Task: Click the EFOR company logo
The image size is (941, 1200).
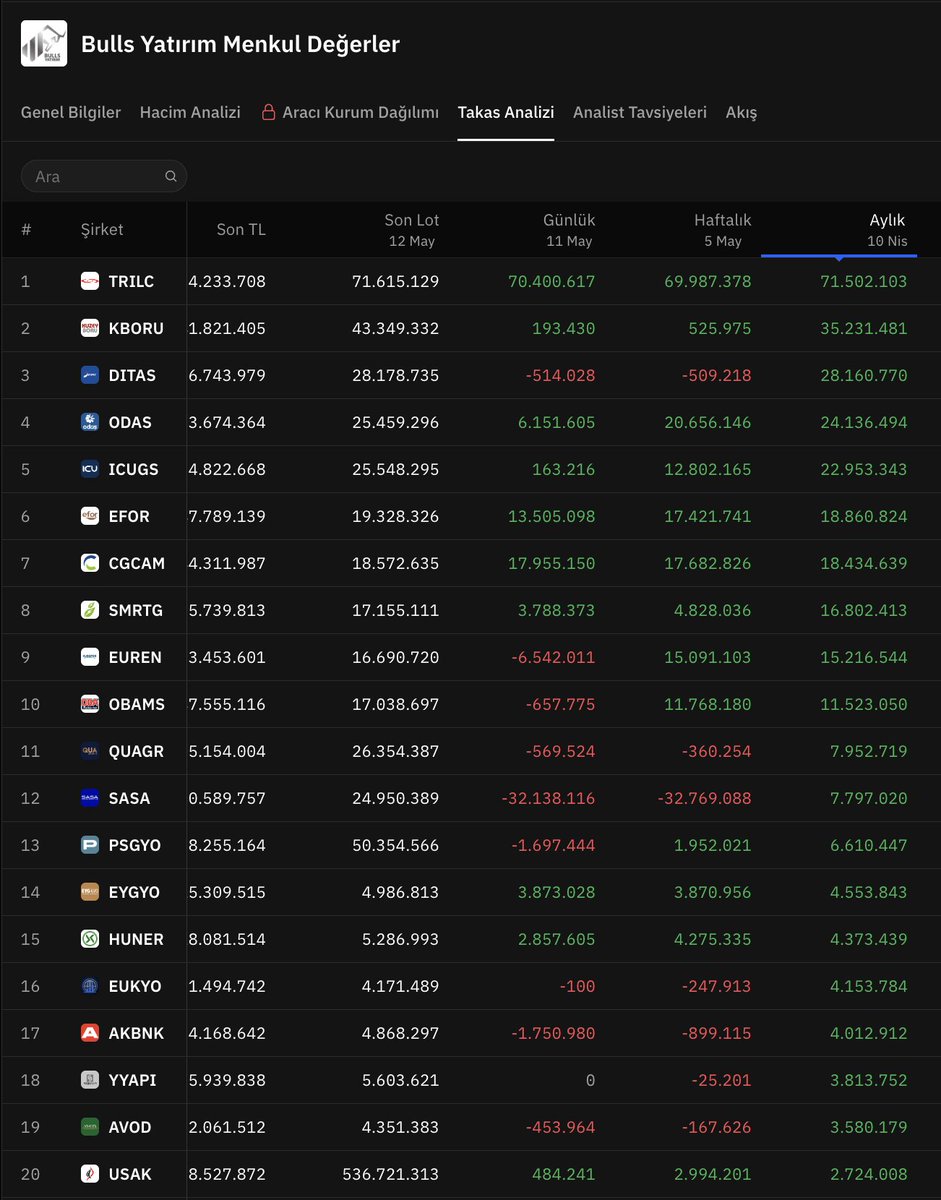Action: (x=90, y=516)
